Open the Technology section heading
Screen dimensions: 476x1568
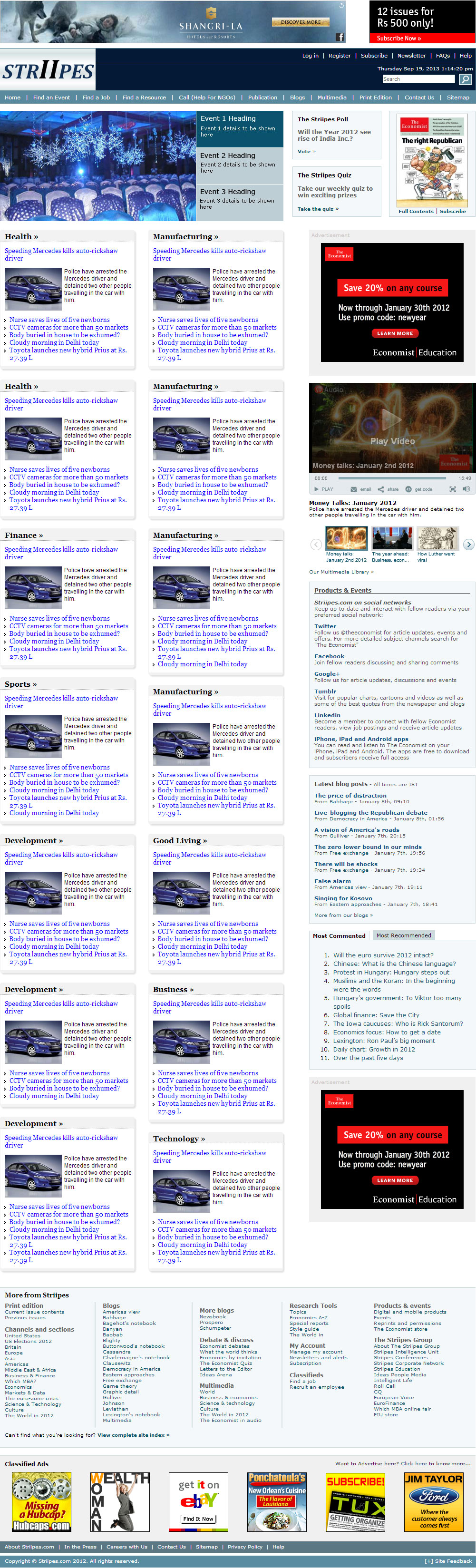tap(179, 1138)
